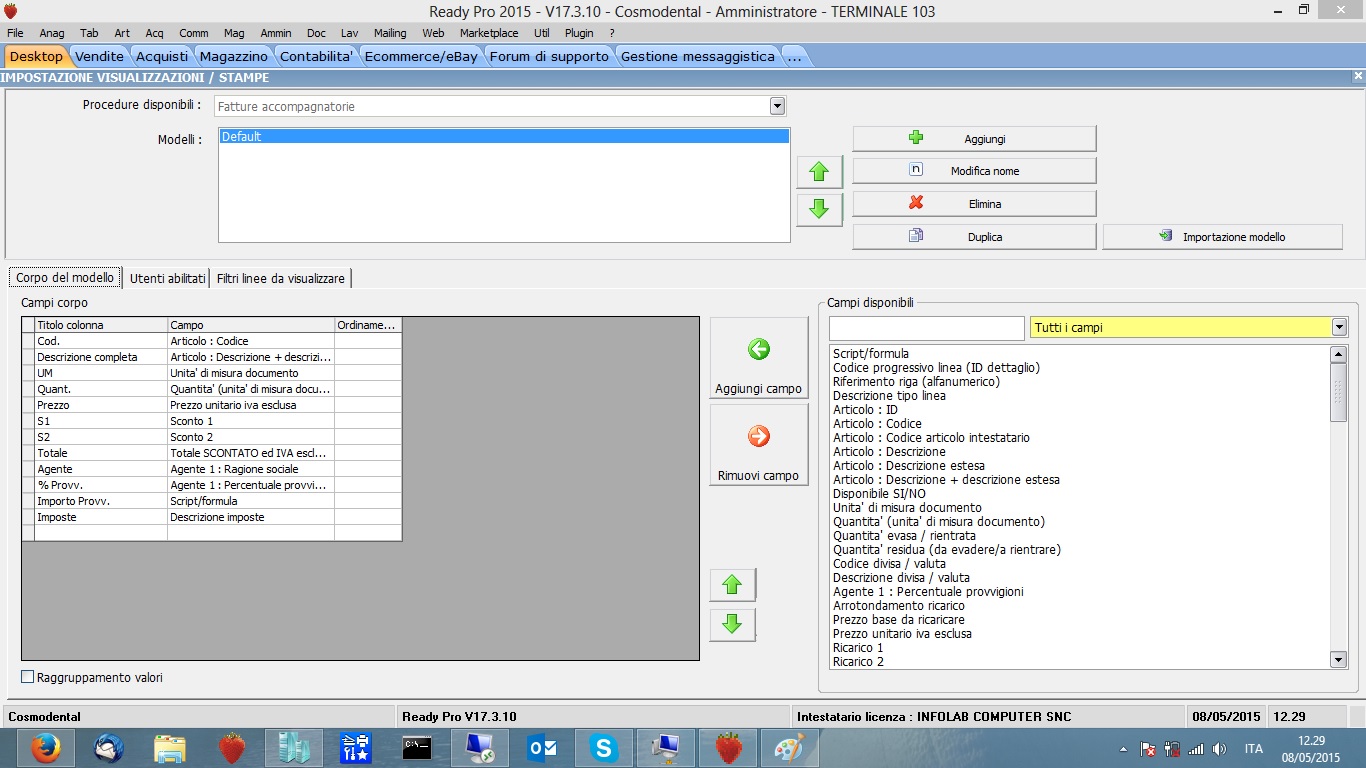Enable the Raggruppamento valori checkbox

pyautogui.click(x=28, y=677)
